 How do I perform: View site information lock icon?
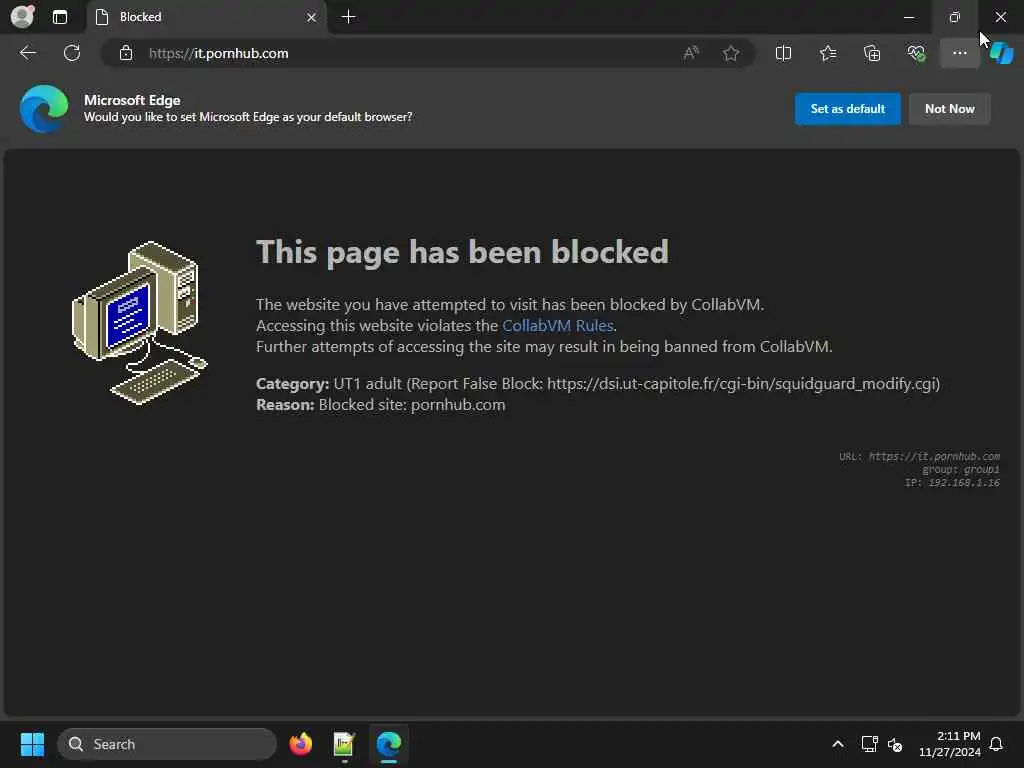126,53
